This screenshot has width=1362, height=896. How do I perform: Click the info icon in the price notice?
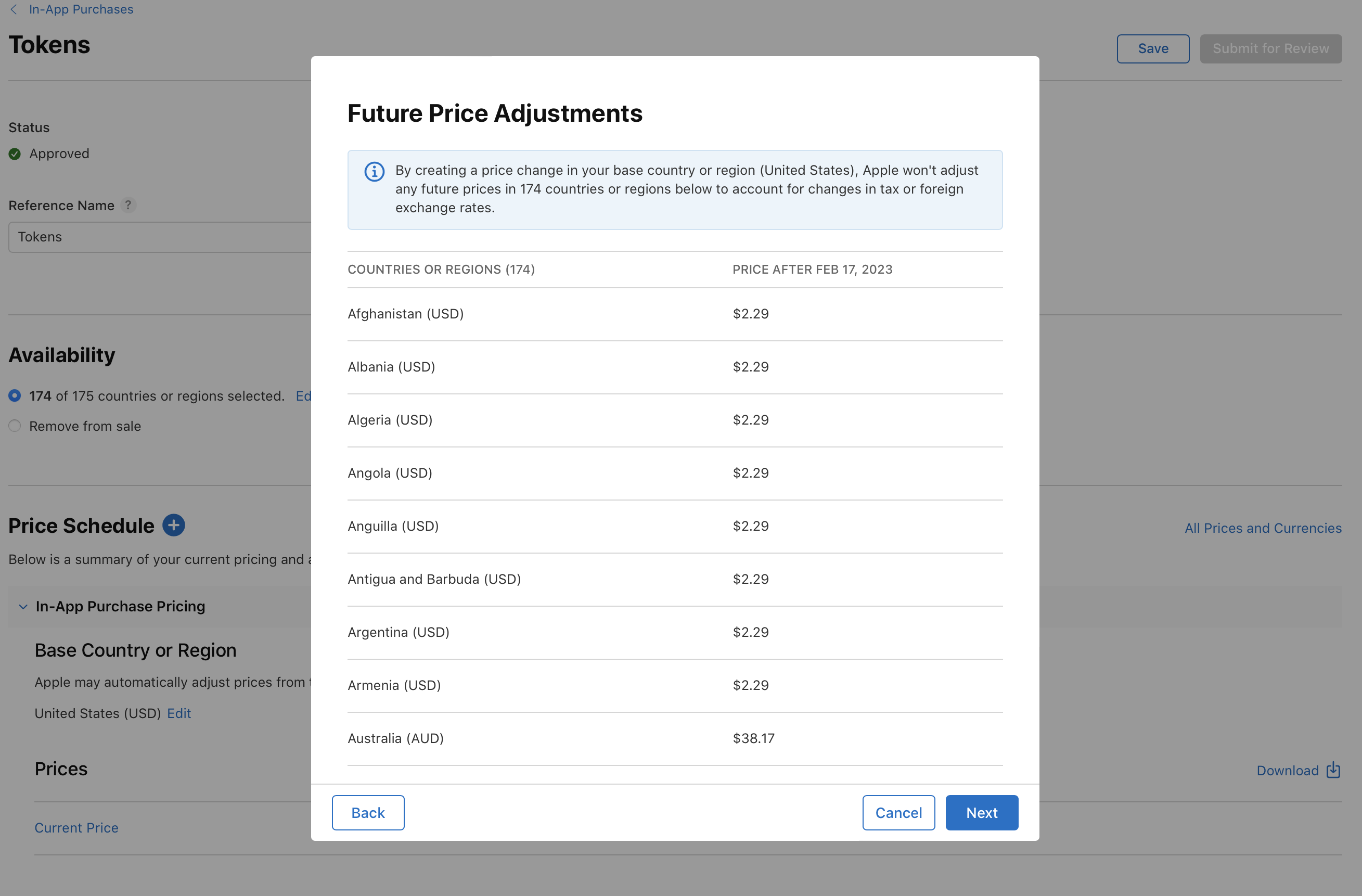click(x=374, y=171)
